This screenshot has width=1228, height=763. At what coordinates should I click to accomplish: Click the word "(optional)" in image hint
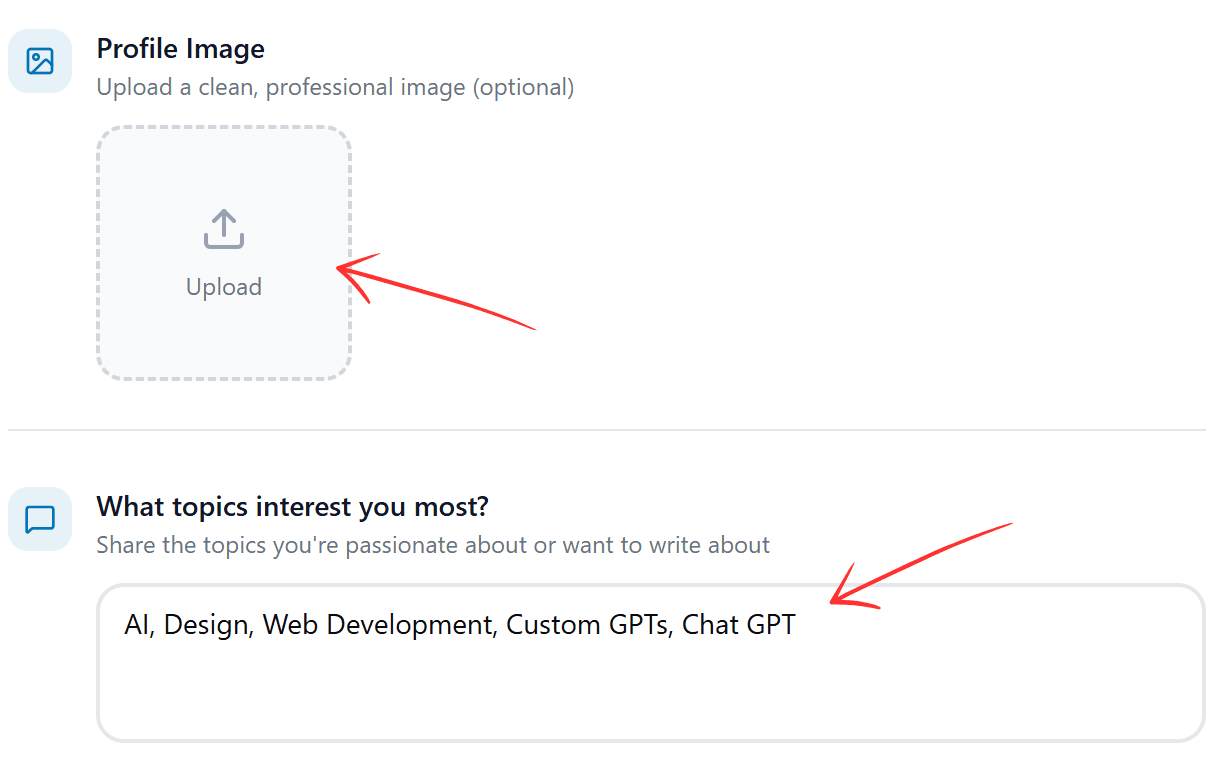pyautogui.click(x=523, y=88)
